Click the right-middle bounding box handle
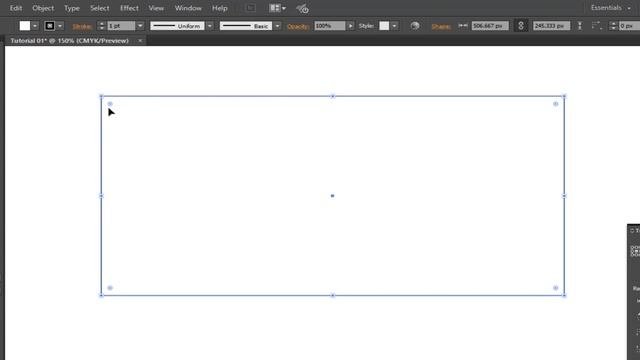The height and width of the screenshot is (360, 640). (564, 196)
